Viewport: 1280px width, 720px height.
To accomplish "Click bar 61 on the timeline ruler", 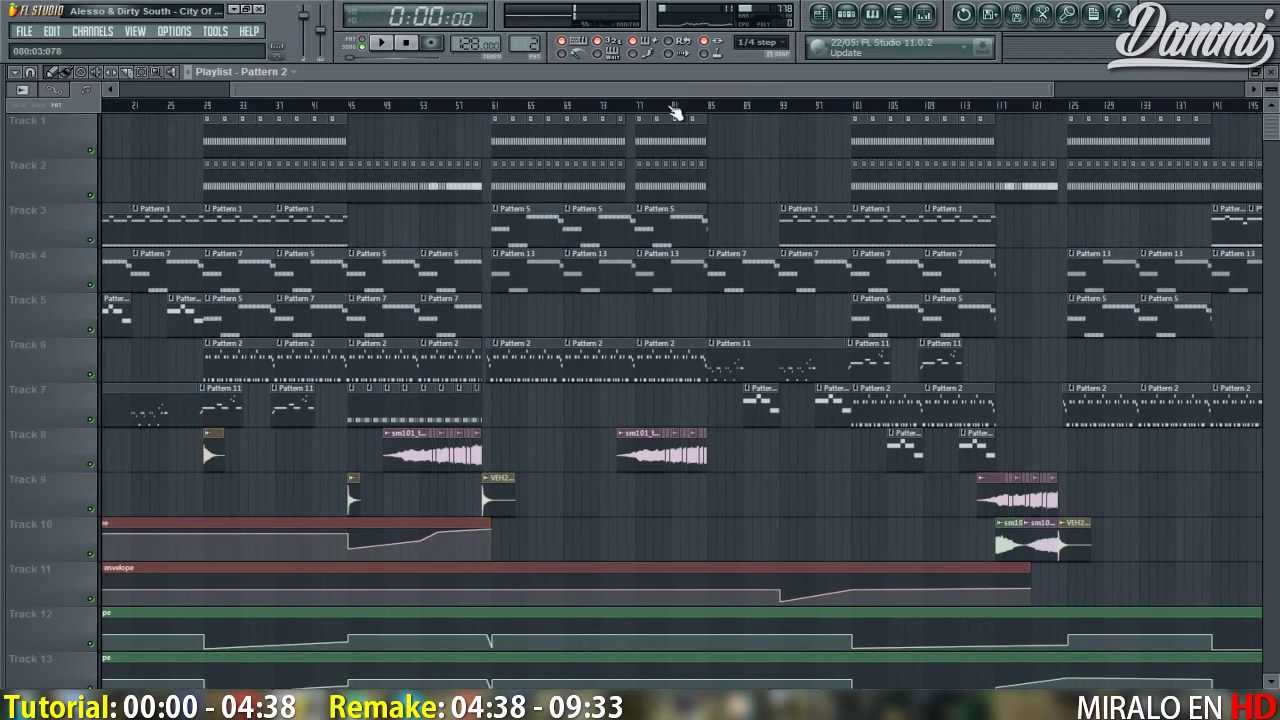I will [494, 106].
